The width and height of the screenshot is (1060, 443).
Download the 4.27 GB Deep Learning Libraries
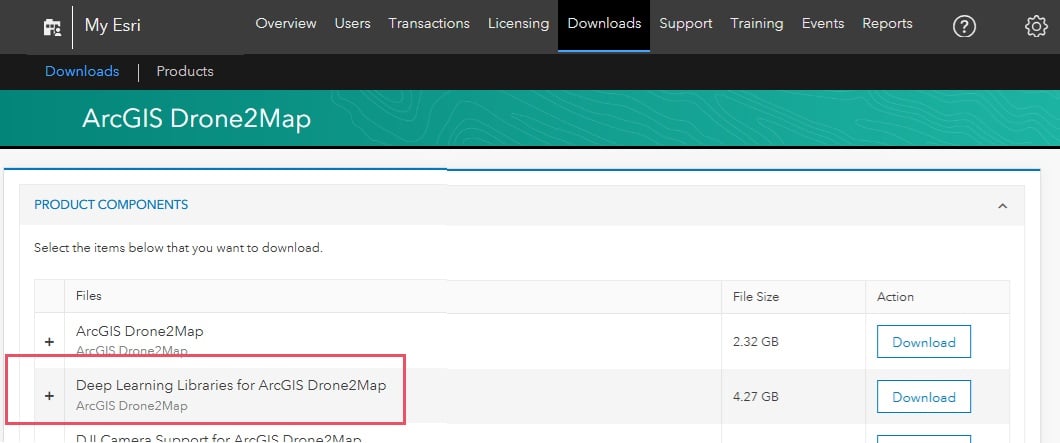click(x=923, y=396)
